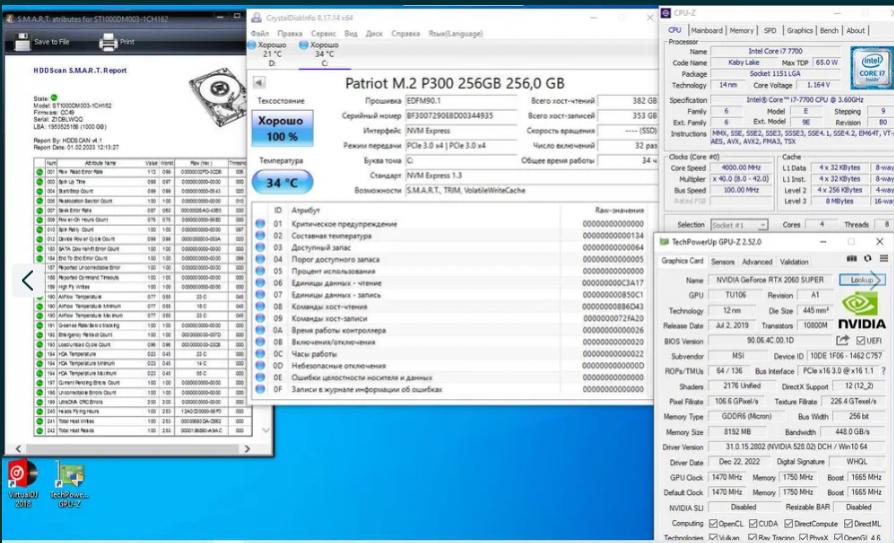Image resolution: width=894 pixels, height=543 pixels.
Task: Switch to the Sensors tab in GPU-Z
Action: point(722,262)
